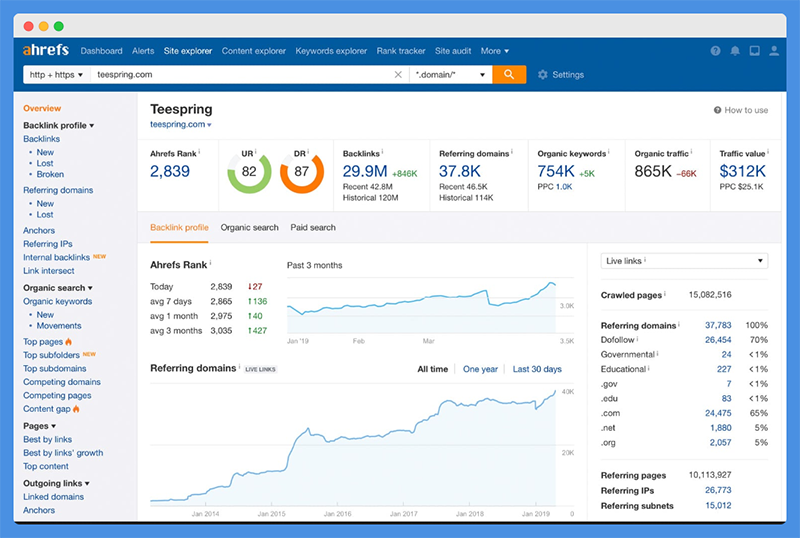
Task: Open Site audit
Action: pyautogui.click(x=453, y=51)
